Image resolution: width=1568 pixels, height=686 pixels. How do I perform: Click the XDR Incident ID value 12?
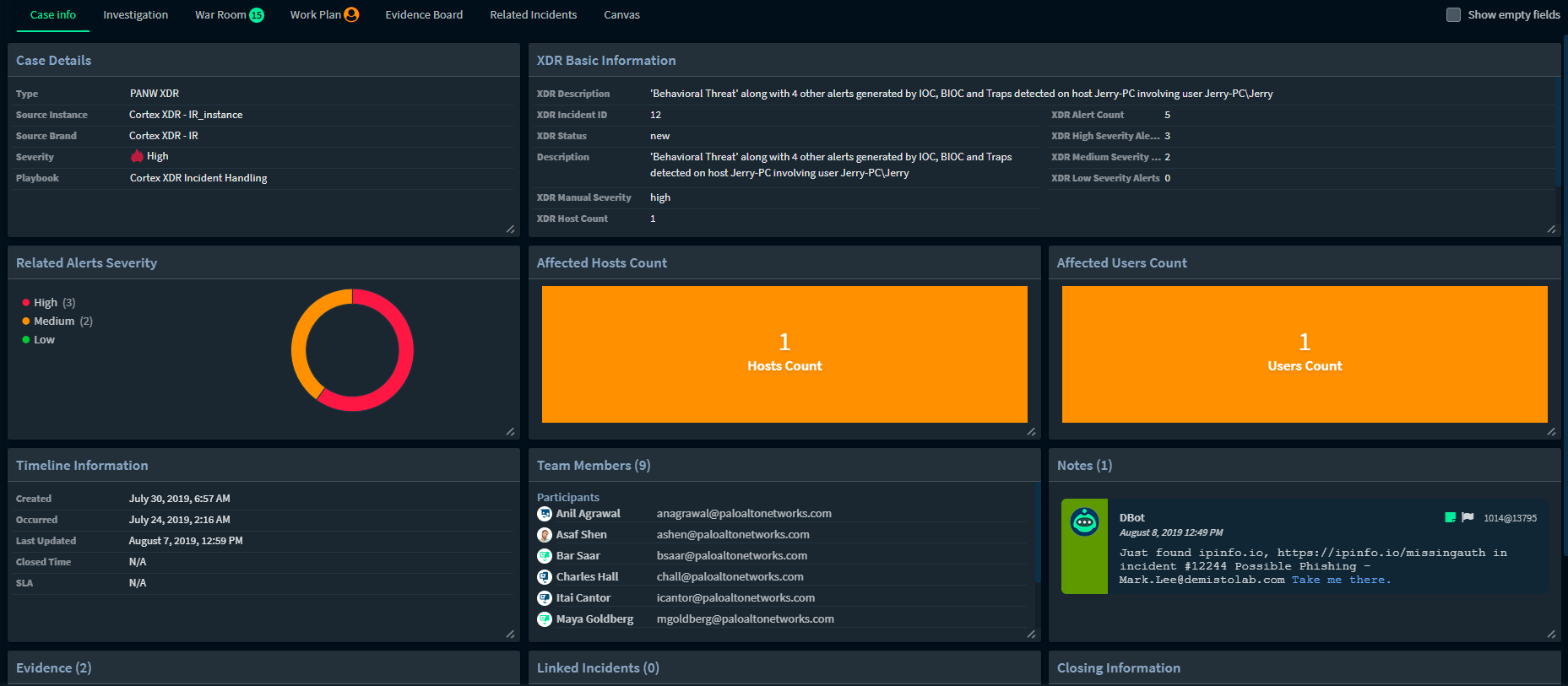655,115
